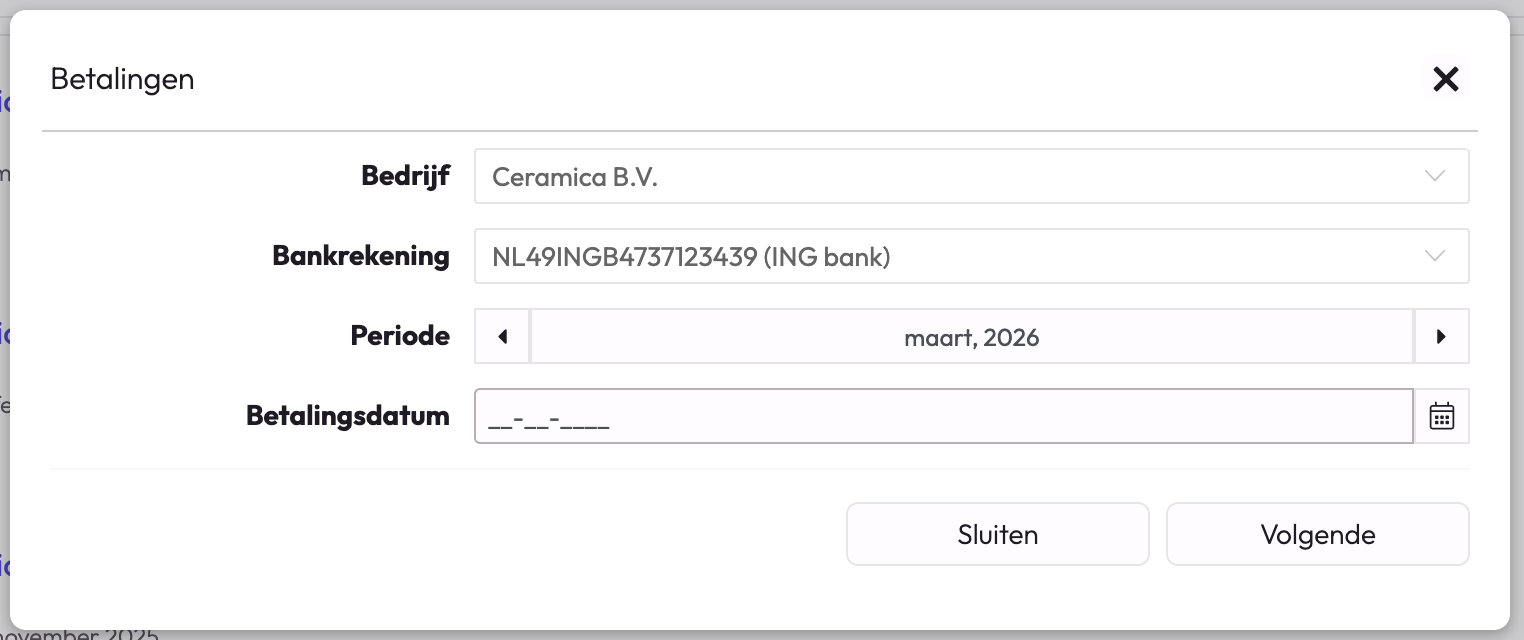Click the Periode field label
The height and width of the screenshot is (640, 1524).
[400, 336]
